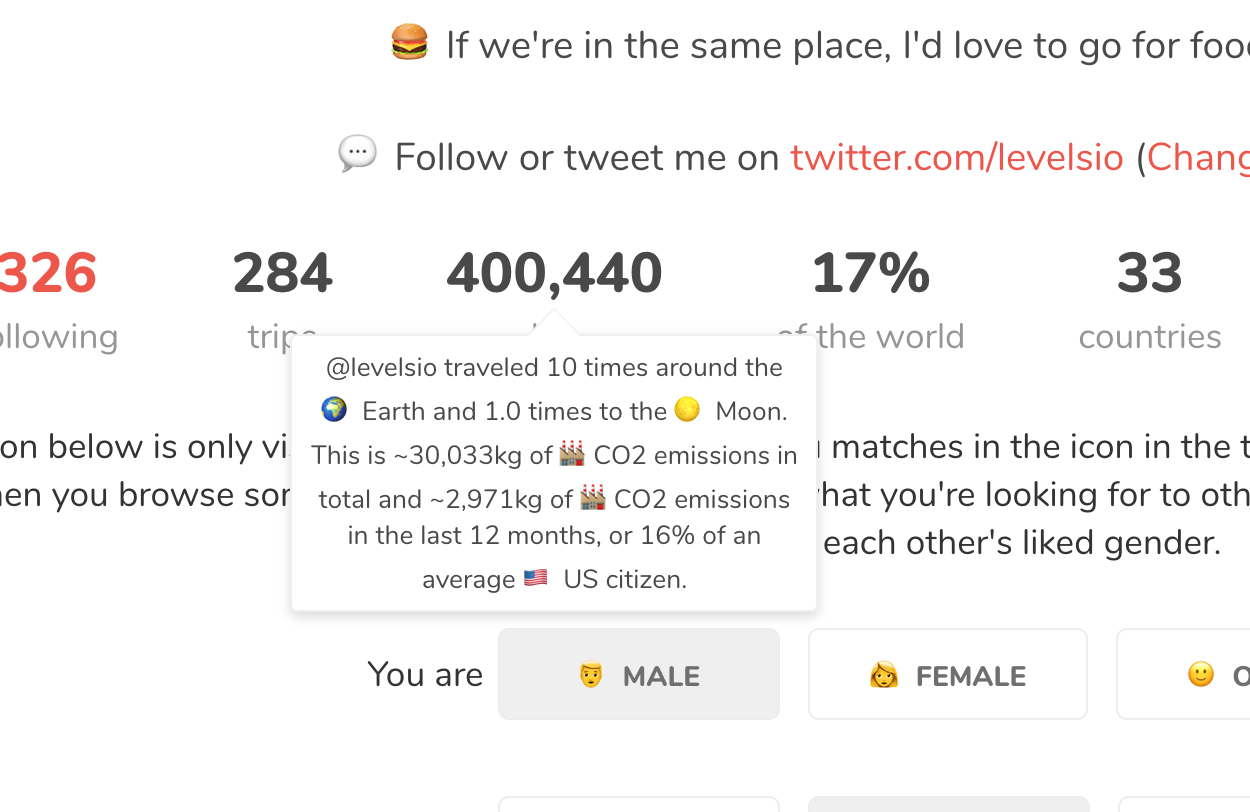Click the US flag emoji

tap(535, 578)
